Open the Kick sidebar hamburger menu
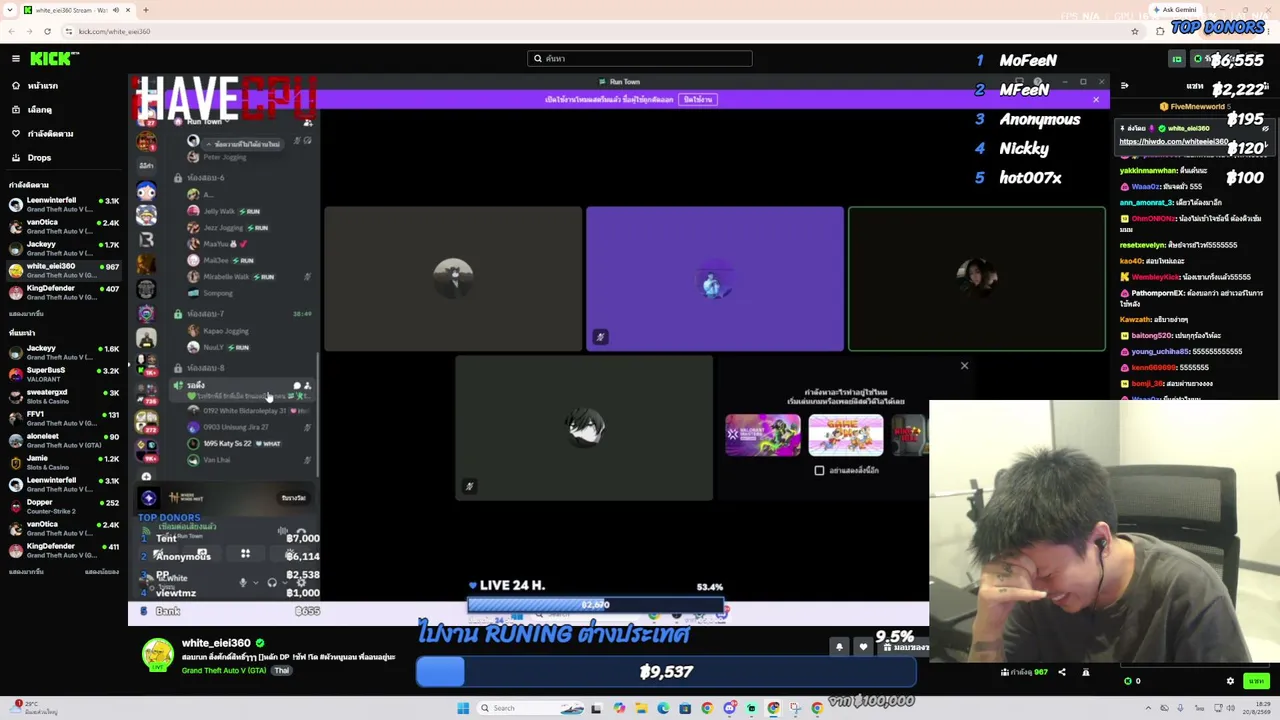 tap(16, 59)
